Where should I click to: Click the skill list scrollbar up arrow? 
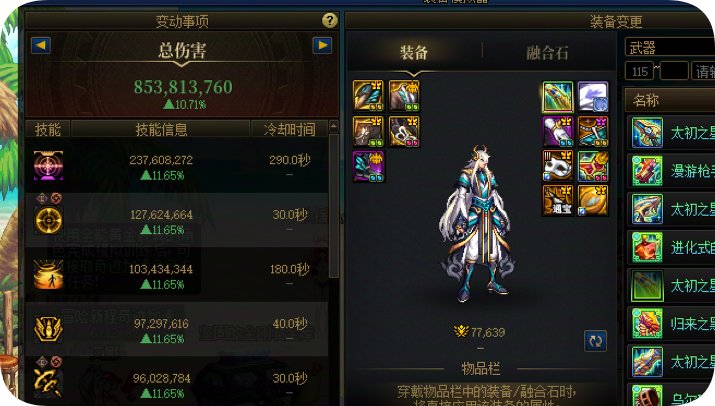(x=334, y=126)
